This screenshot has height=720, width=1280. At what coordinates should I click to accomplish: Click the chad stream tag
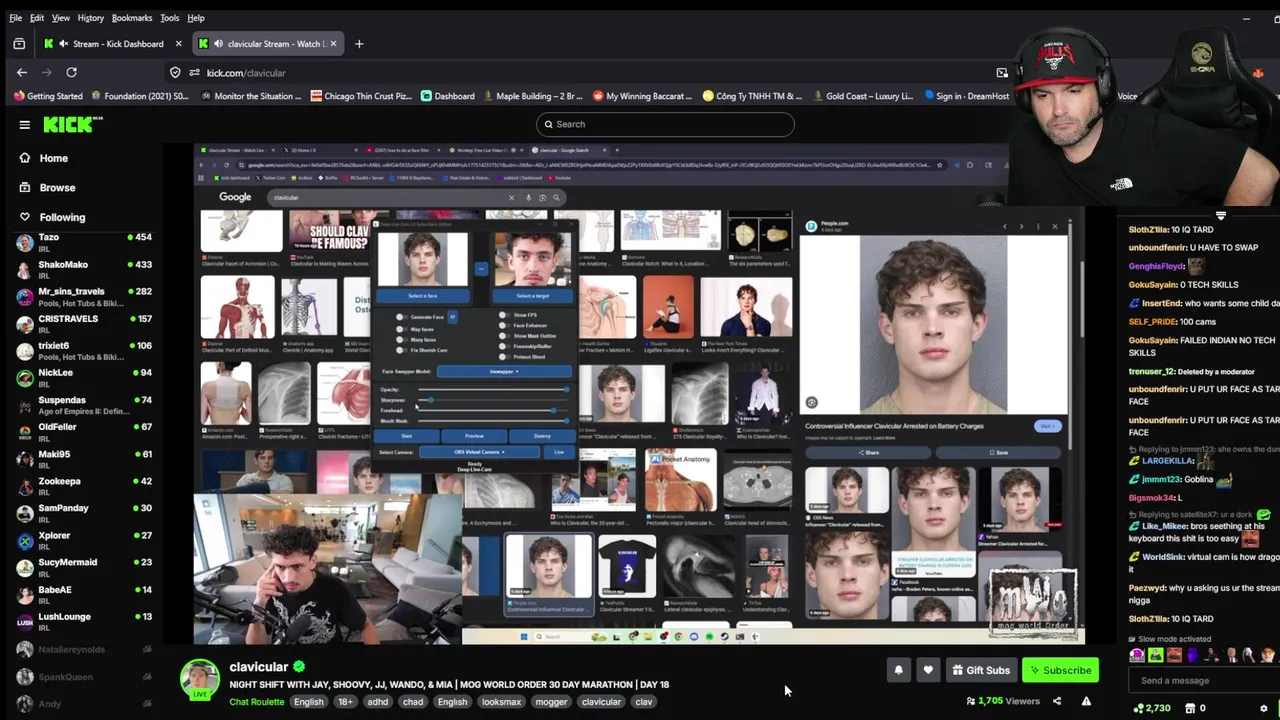click(413, 702)
